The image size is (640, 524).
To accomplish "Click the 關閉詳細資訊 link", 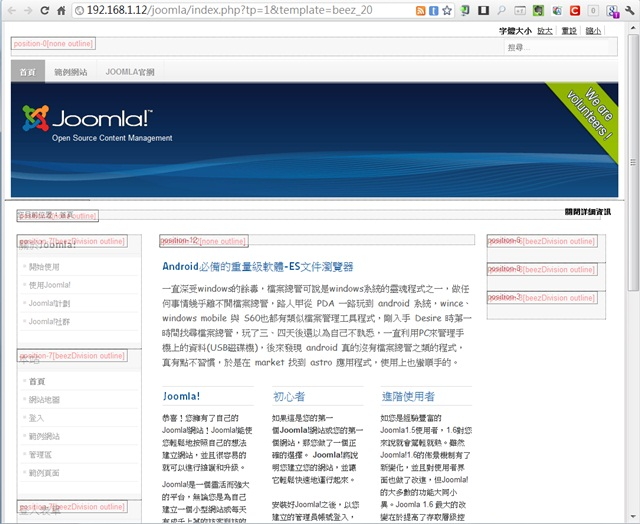I will tap(588, 212).
